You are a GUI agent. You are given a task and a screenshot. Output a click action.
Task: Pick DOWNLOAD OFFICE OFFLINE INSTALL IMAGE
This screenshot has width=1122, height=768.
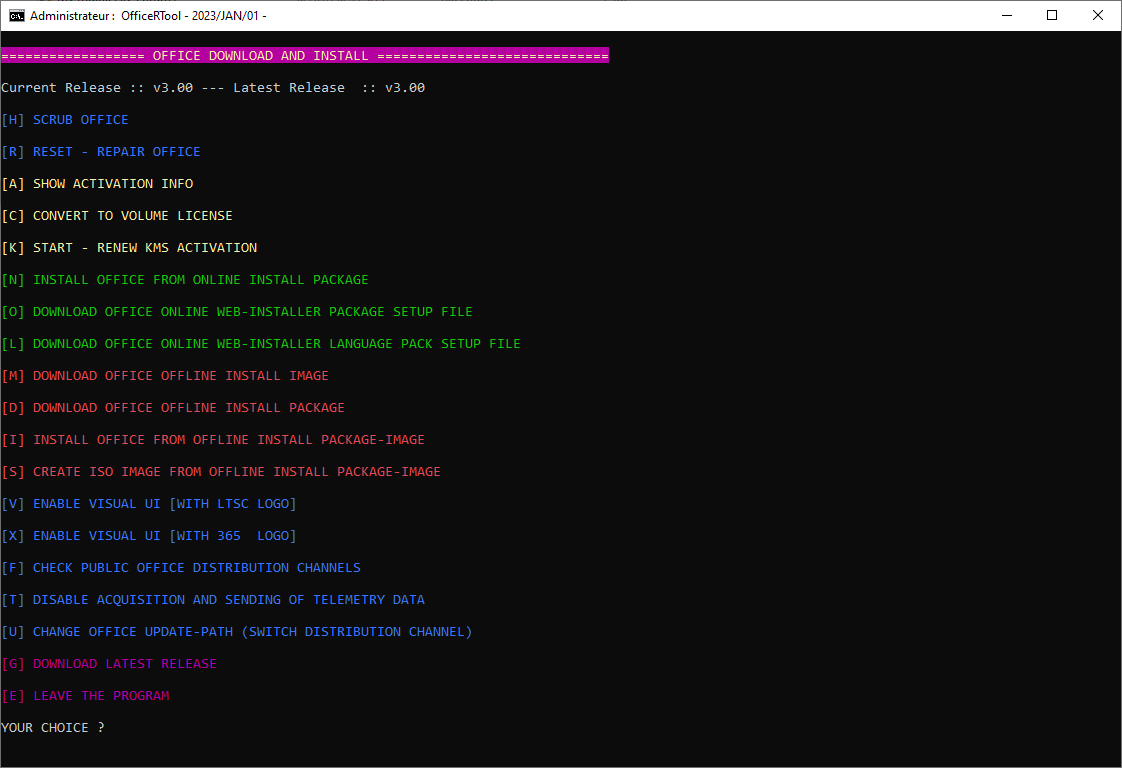(165, 376)
